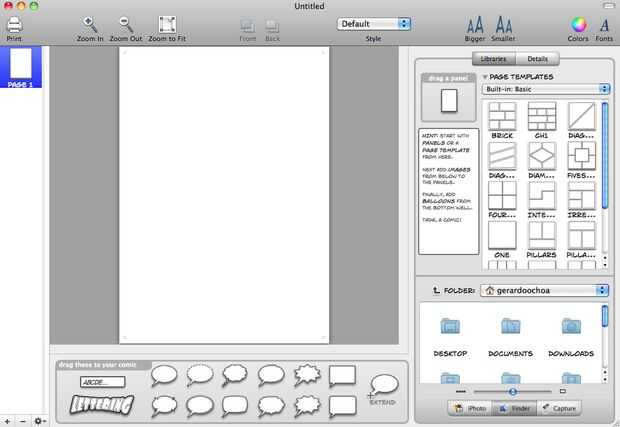Click the large thumbnail size icon right of slider

point(563,391)
